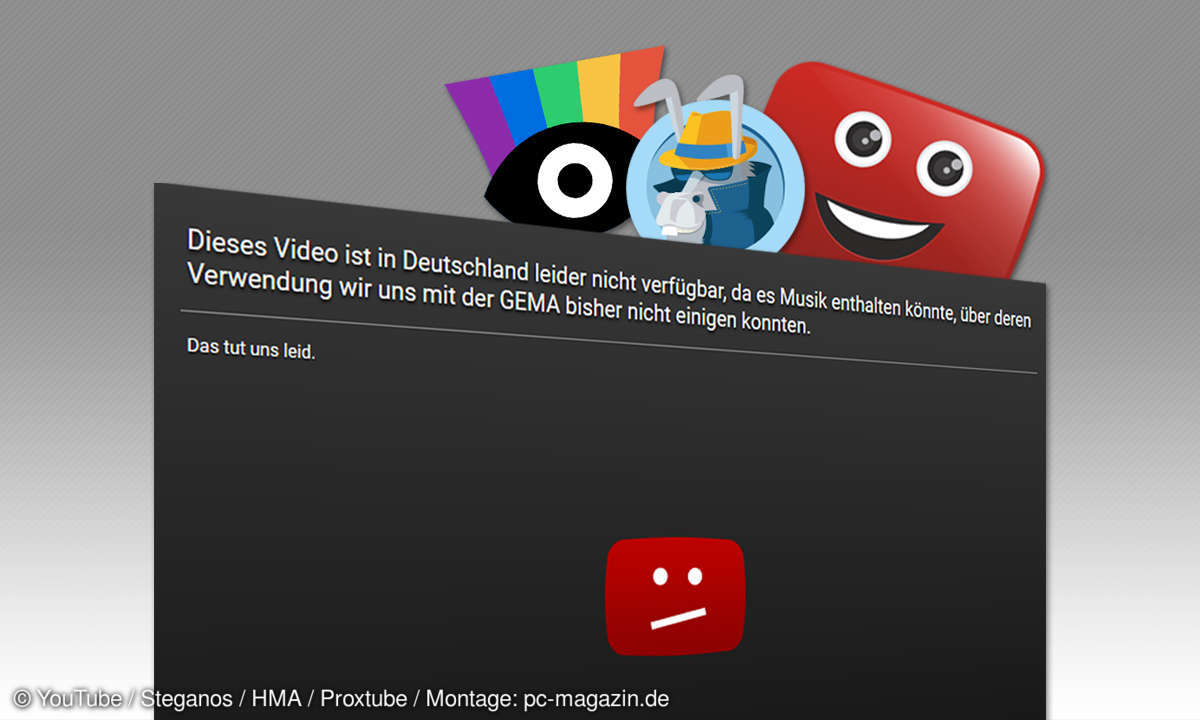Click the 'Dieses Video ist in Deutschland' message
1200x720 pixels.
(609, 283)
